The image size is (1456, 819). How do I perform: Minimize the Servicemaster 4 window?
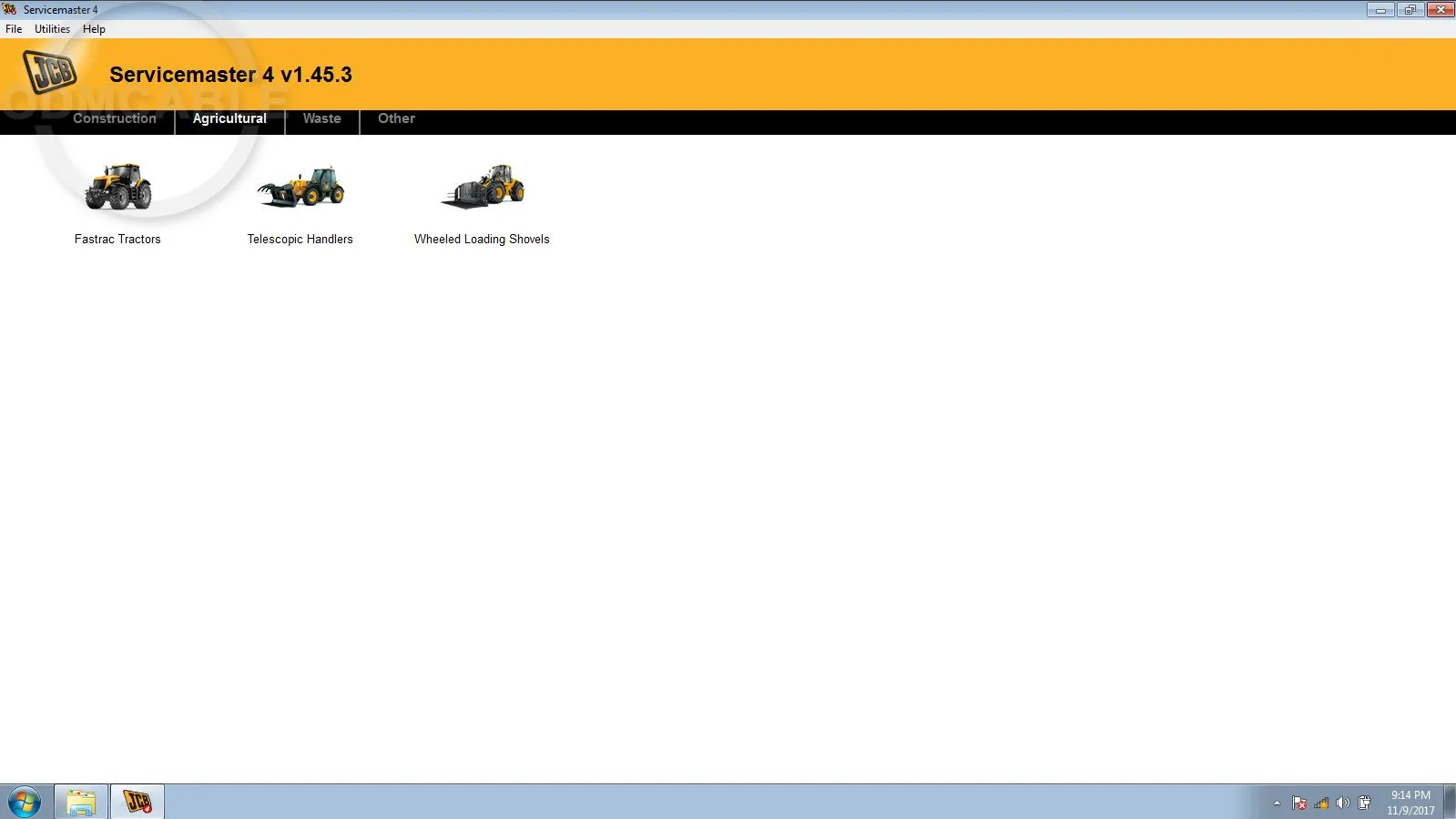click(1380, 10)
